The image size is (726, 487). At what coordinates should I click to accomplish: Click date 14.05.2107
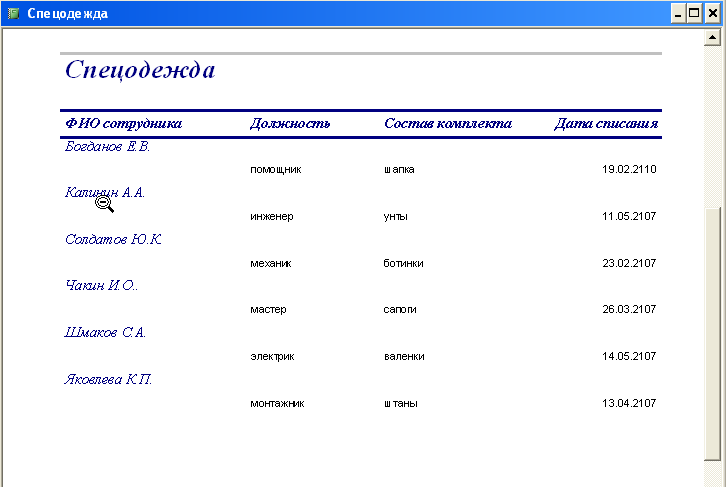pos(629,356)
